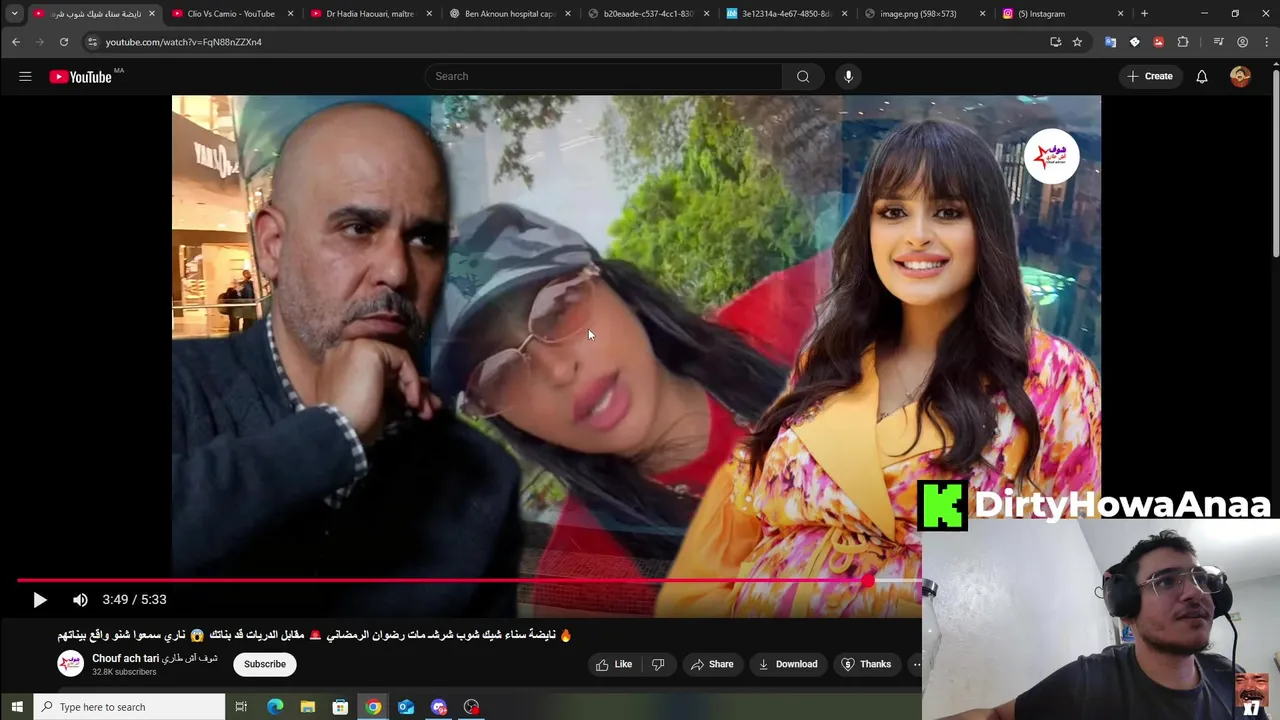Screen dimensions: 1280x720
Task: Click the search magnifier button
Action: [x=803, y=76]
